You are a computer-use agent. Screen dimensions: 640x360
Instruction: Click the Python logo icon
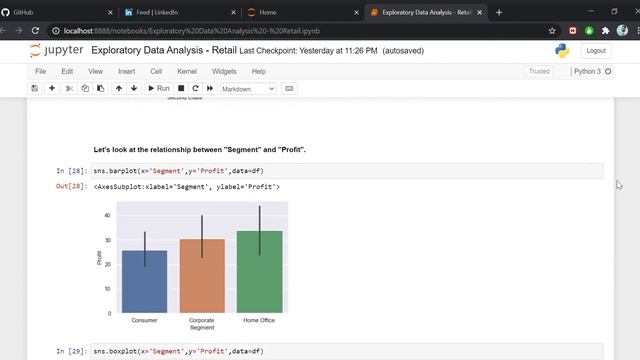(562, 51)
